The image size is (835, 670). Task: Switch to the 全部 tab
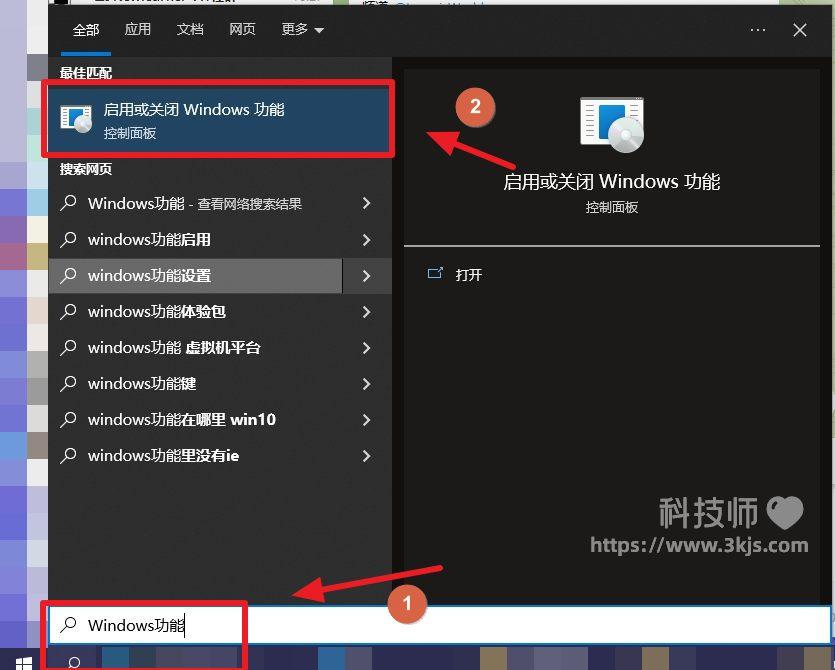(86, 29)
